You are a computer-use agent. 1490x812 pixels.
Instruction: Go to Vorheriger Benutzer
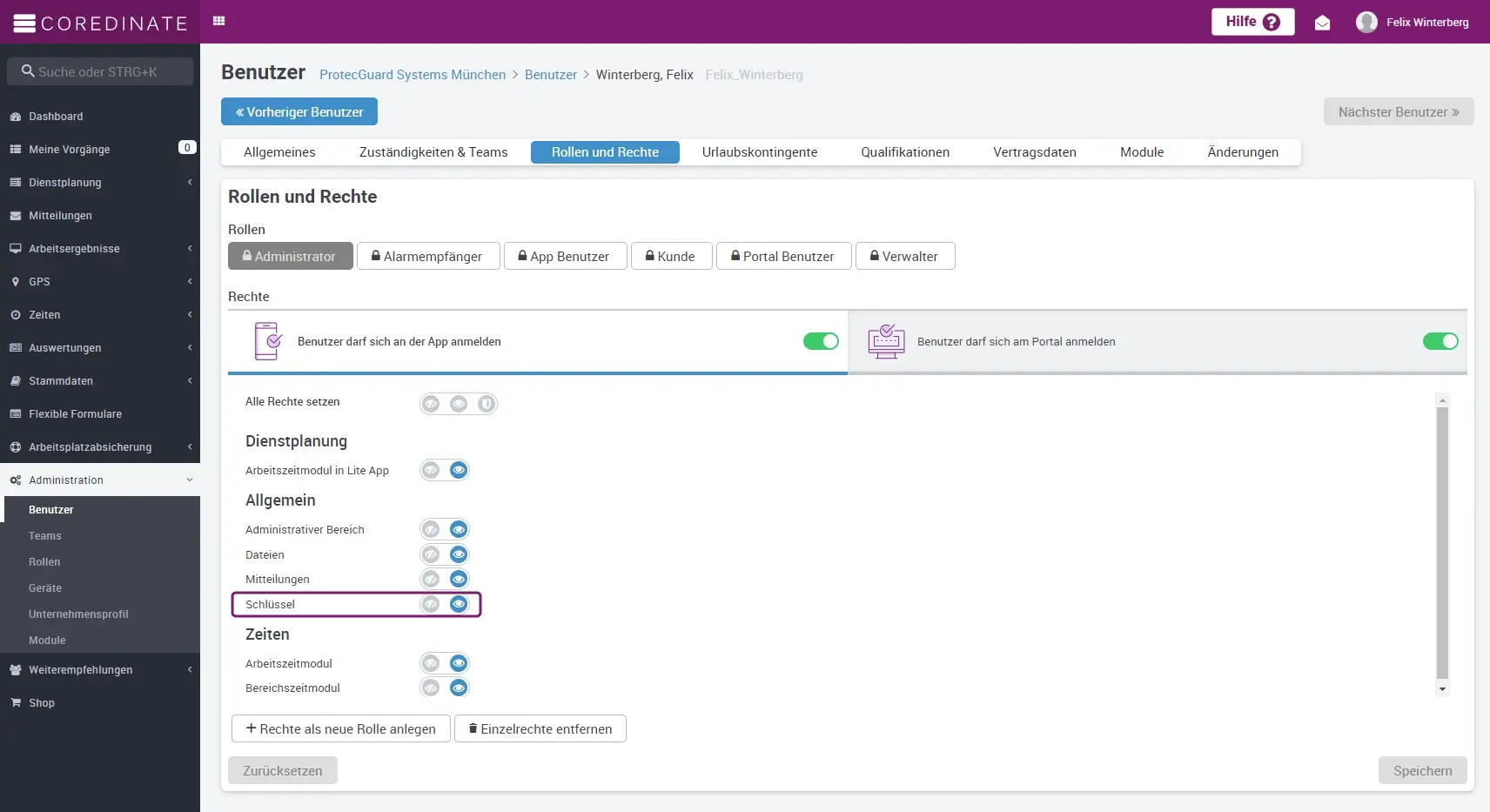point(299,112)
